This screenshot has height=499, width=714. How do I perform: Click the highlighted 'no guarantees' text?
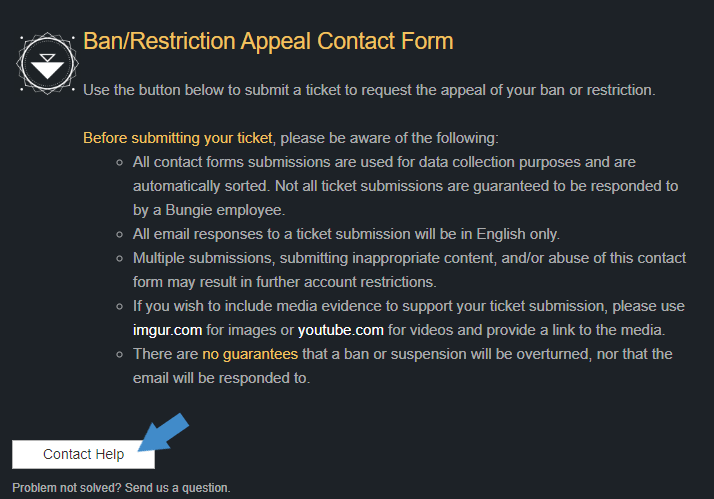tap(250, 354)
